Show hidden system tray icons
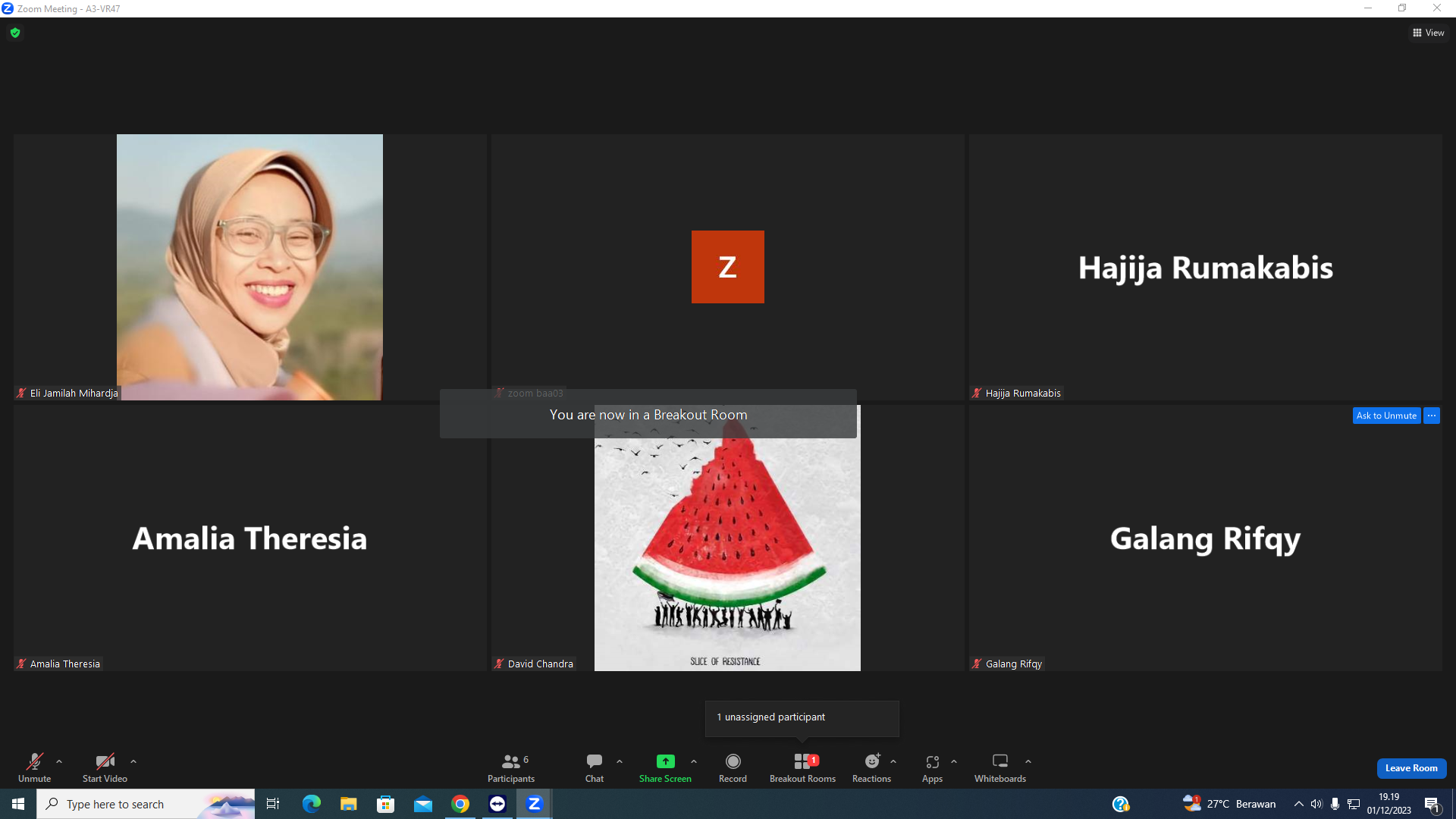This screenshot has width=1456, height=819. [x=1299, y=804]
